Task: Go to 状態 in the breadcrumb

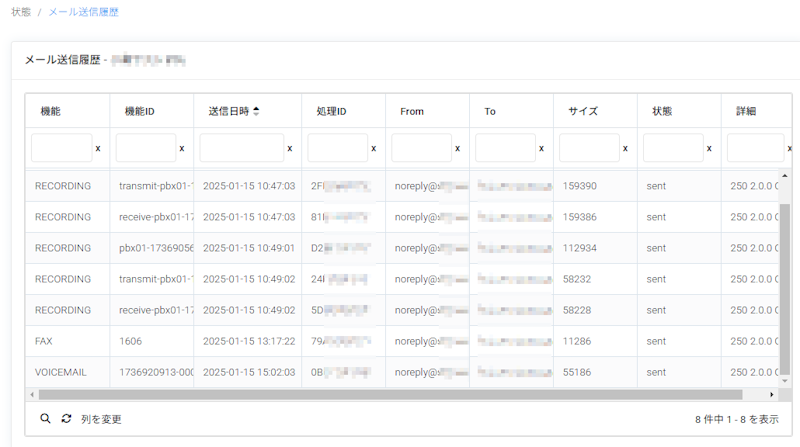Action: [21, 12]
